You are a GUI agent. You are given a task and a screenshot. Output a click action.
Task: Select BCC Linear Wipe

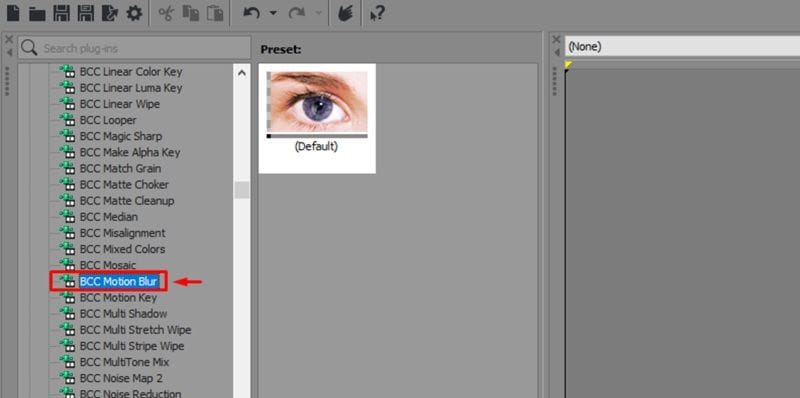pyautogui.click(x=119, y=104)
